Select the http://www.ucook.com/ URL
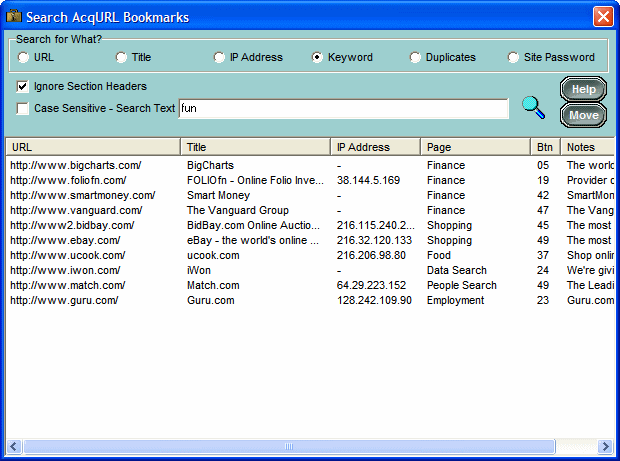620x461 pixels. (68, 255)
